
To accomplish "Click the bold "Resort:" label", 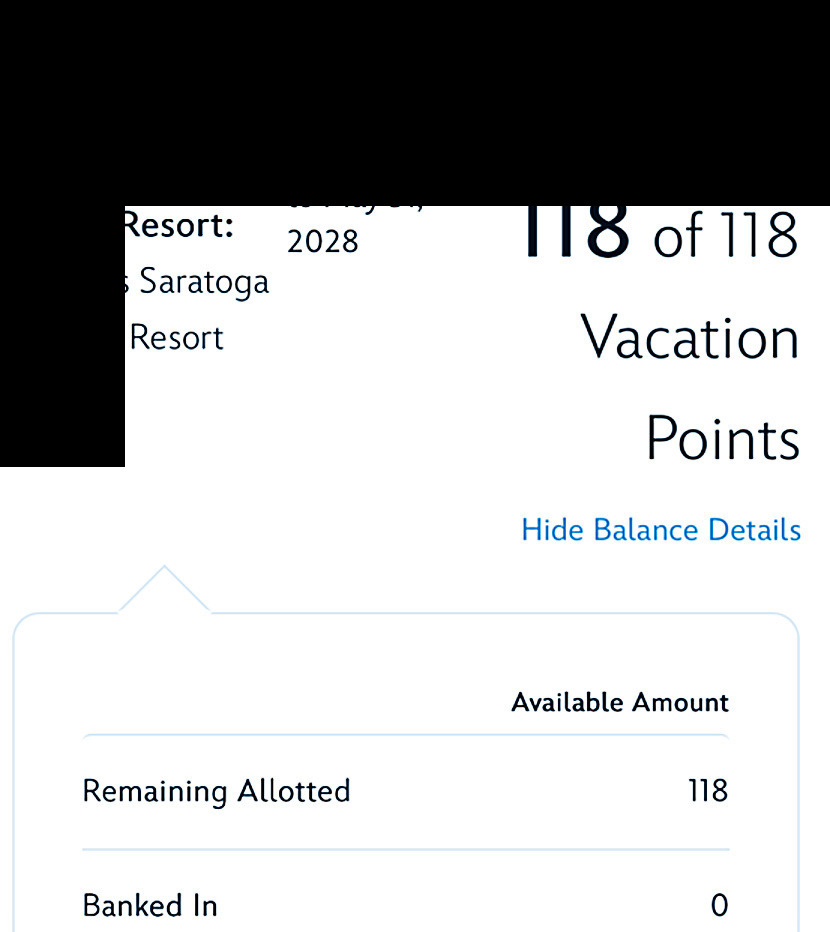I will click(178, 226).
